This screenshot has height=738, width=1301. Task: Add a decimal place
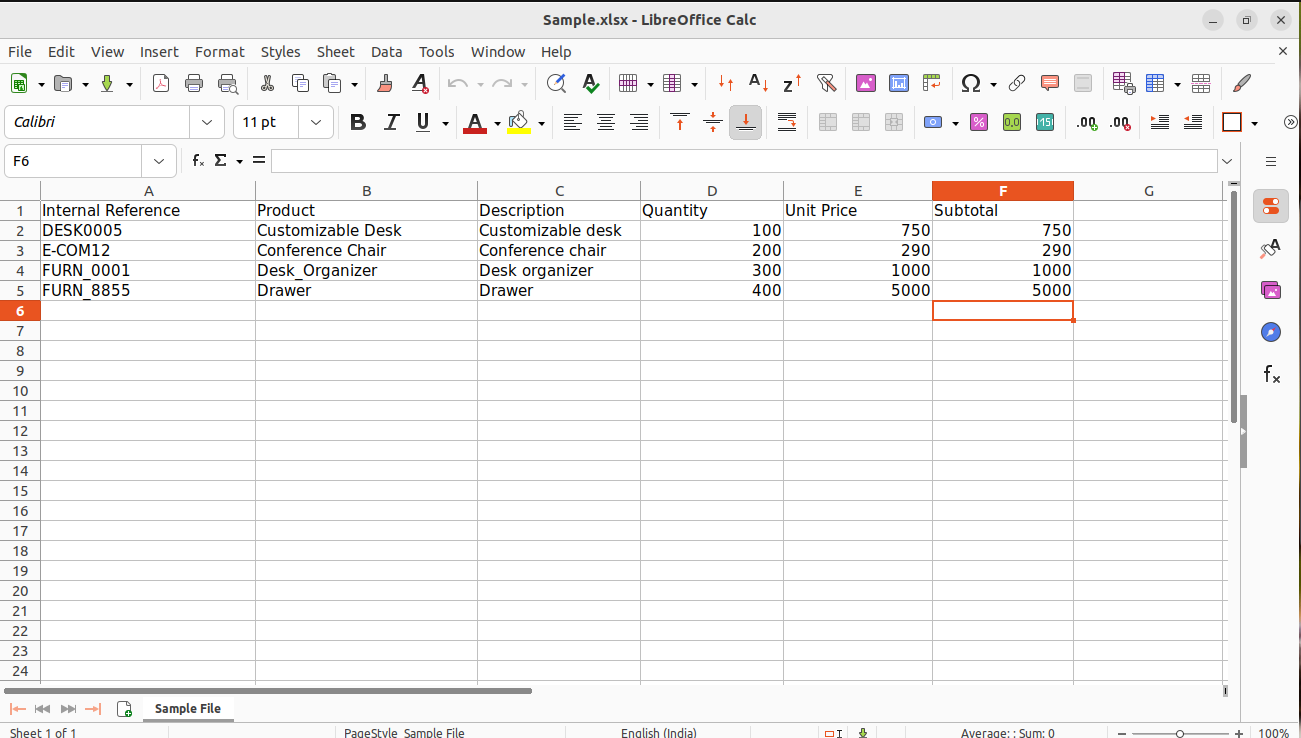click(x=1086, y=122)
